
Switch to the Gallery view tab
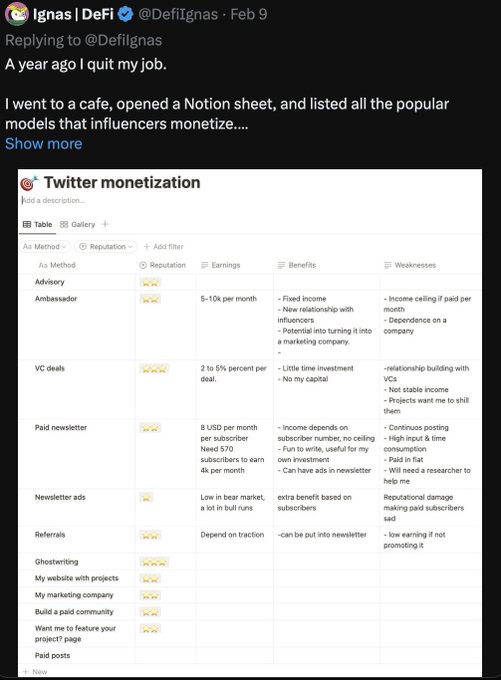[x=77, y=224]
